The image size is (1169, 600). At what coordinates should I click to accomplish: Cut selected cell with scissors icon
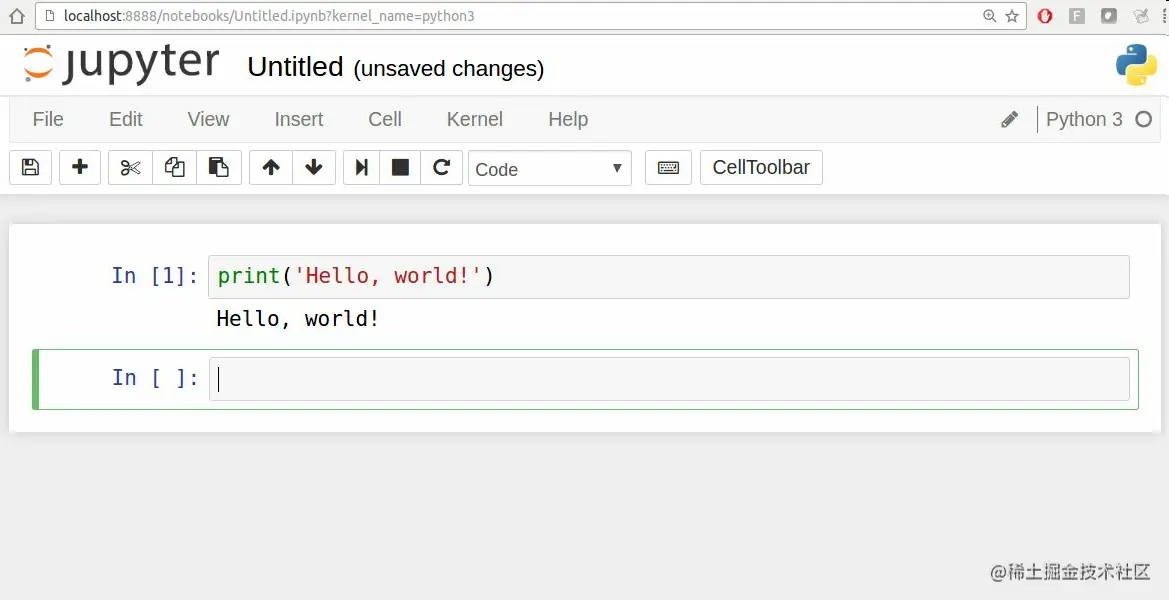(x=130, y=168)
